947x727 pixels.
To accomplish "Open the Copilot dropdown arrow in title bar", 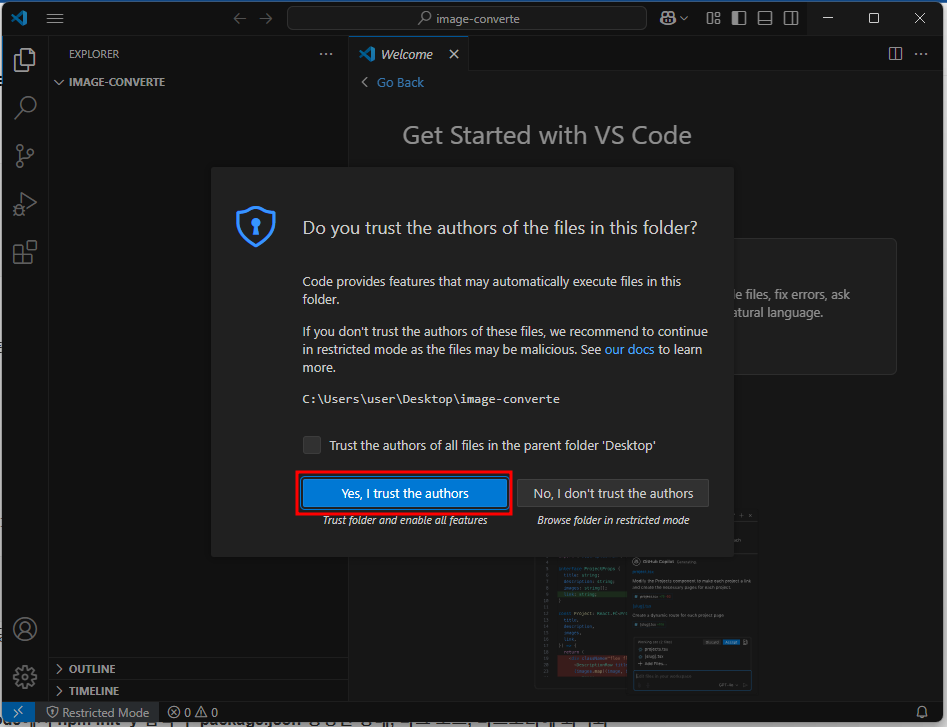I will [x=684, y=19].
